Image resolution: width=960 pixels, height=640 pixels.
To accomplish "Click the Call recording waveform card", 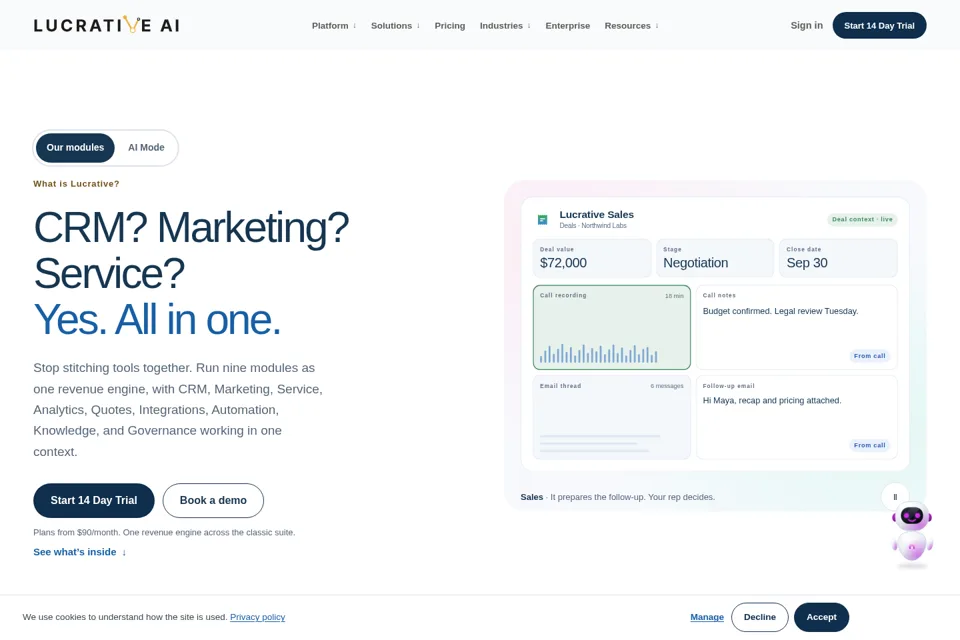I will tap(612, 327).
